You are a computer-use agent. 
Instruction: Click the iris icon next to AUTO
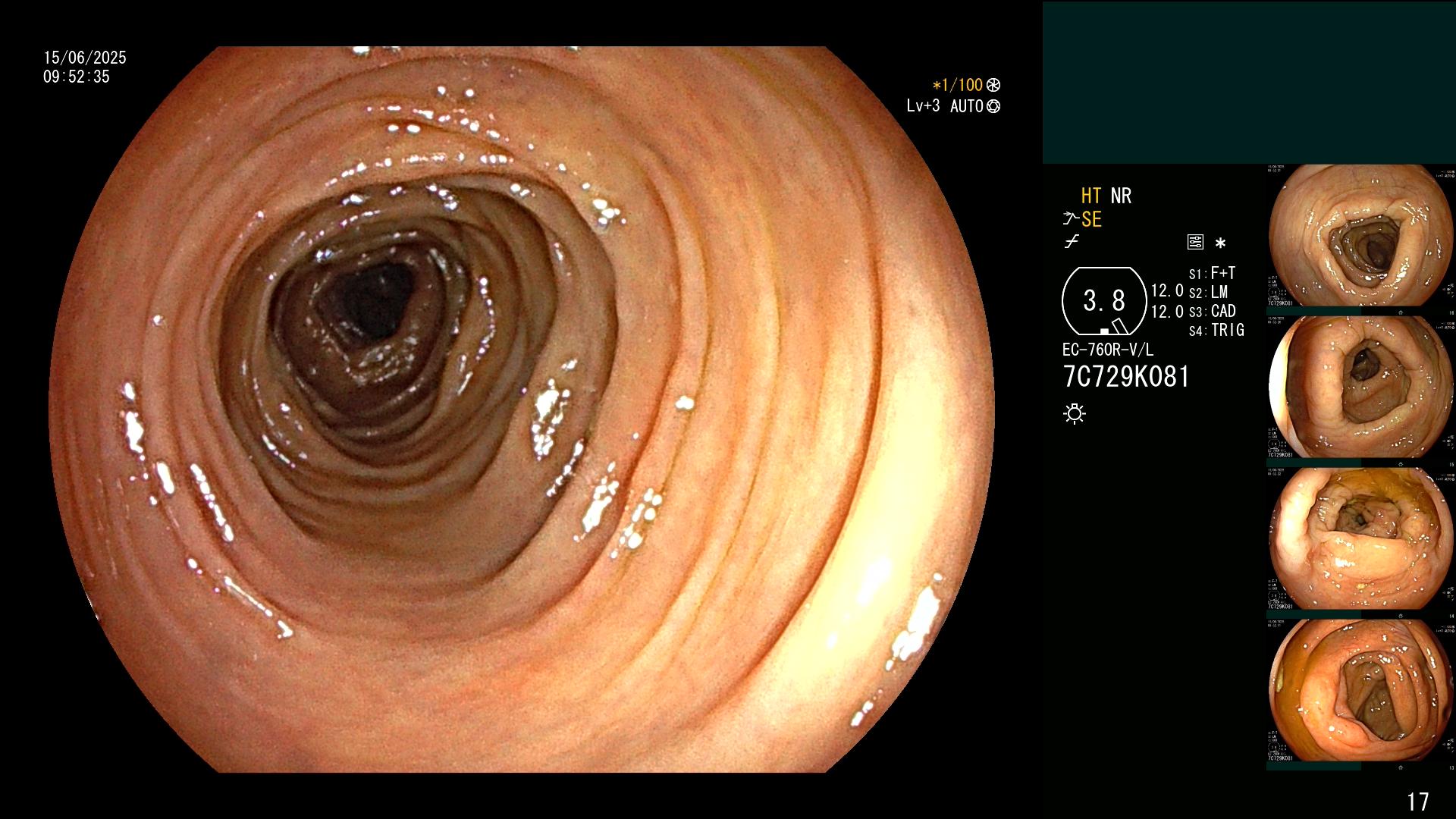tap(993, 106)
